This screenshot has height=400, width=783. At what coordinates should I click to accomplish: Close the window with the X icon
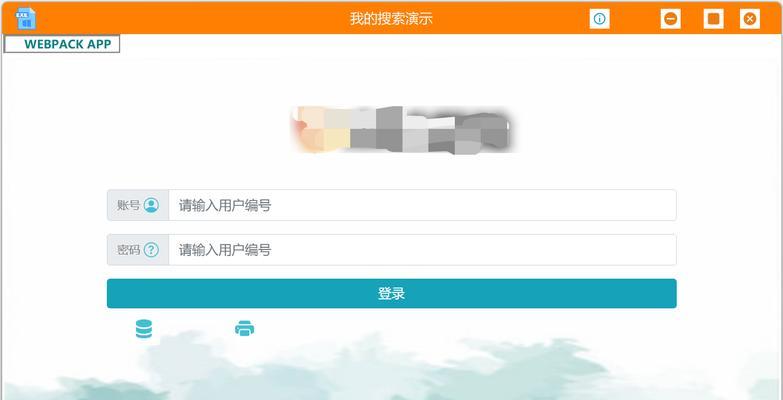point(750,19)
